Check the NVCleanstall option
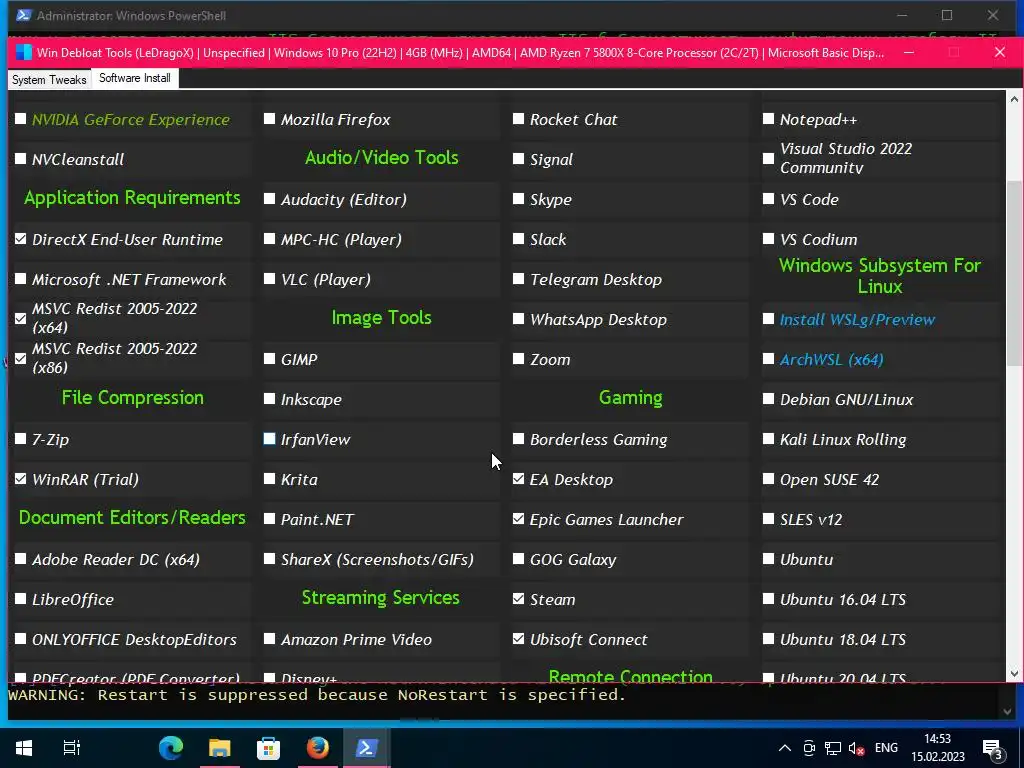 (x=21, y=159)
